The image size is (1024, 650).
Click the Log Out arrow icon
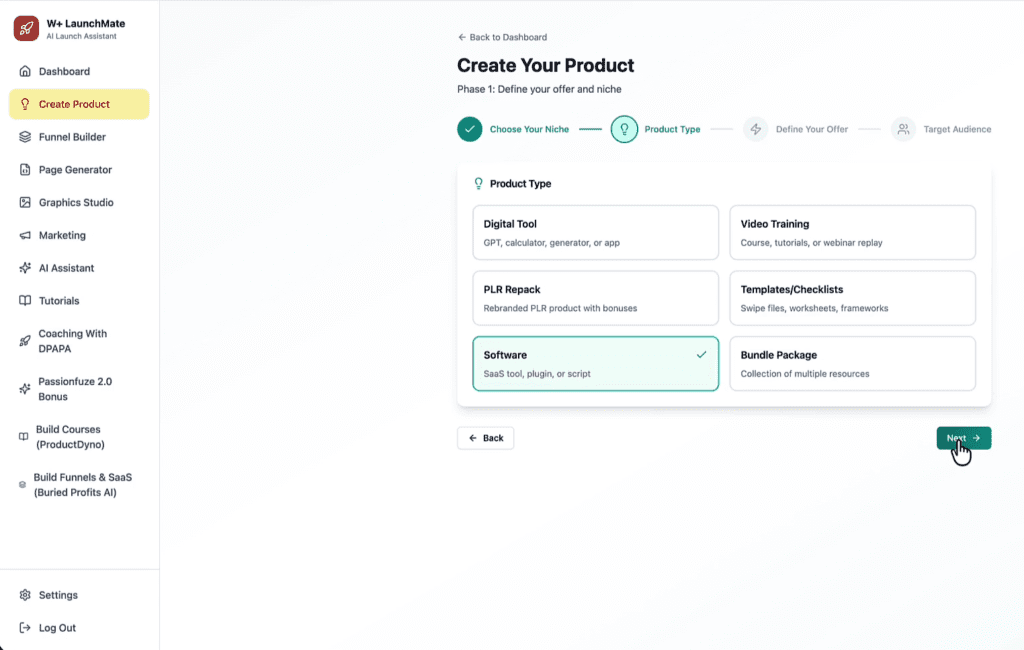tap(25, 628)
